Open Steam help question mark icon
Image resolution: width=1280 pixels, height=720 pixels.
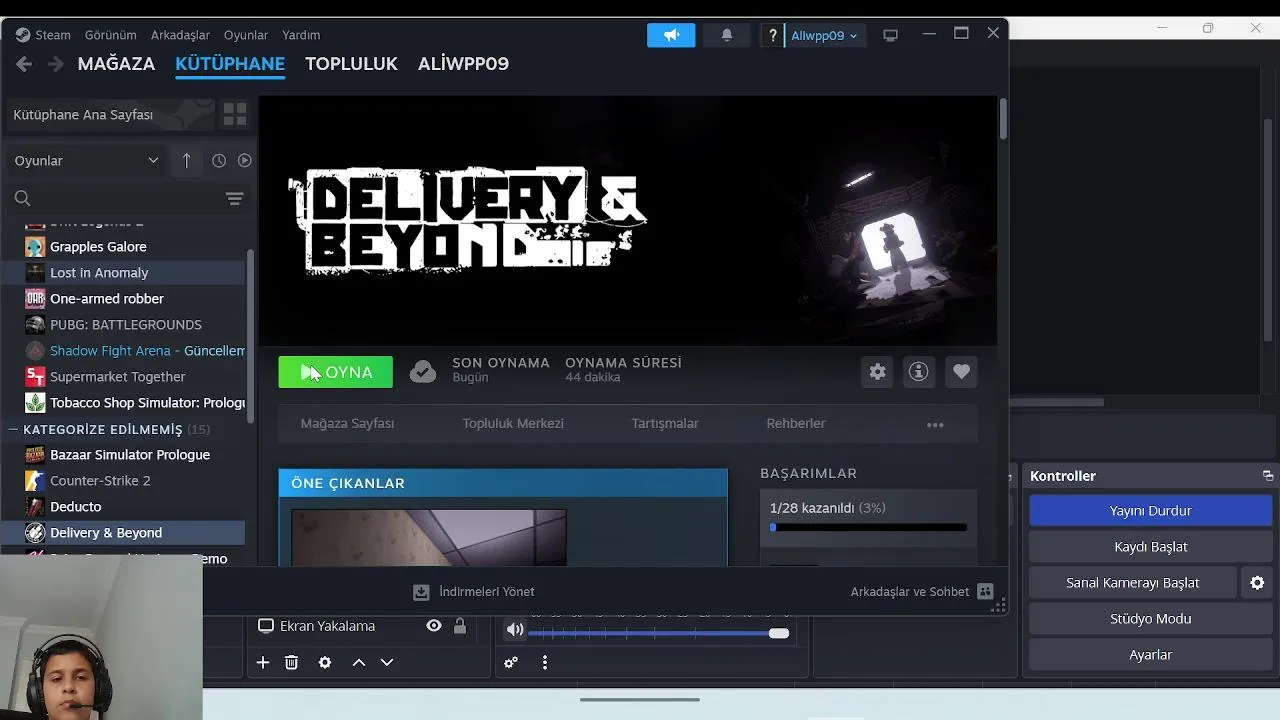pyautogui.click(x=772, y=35)
